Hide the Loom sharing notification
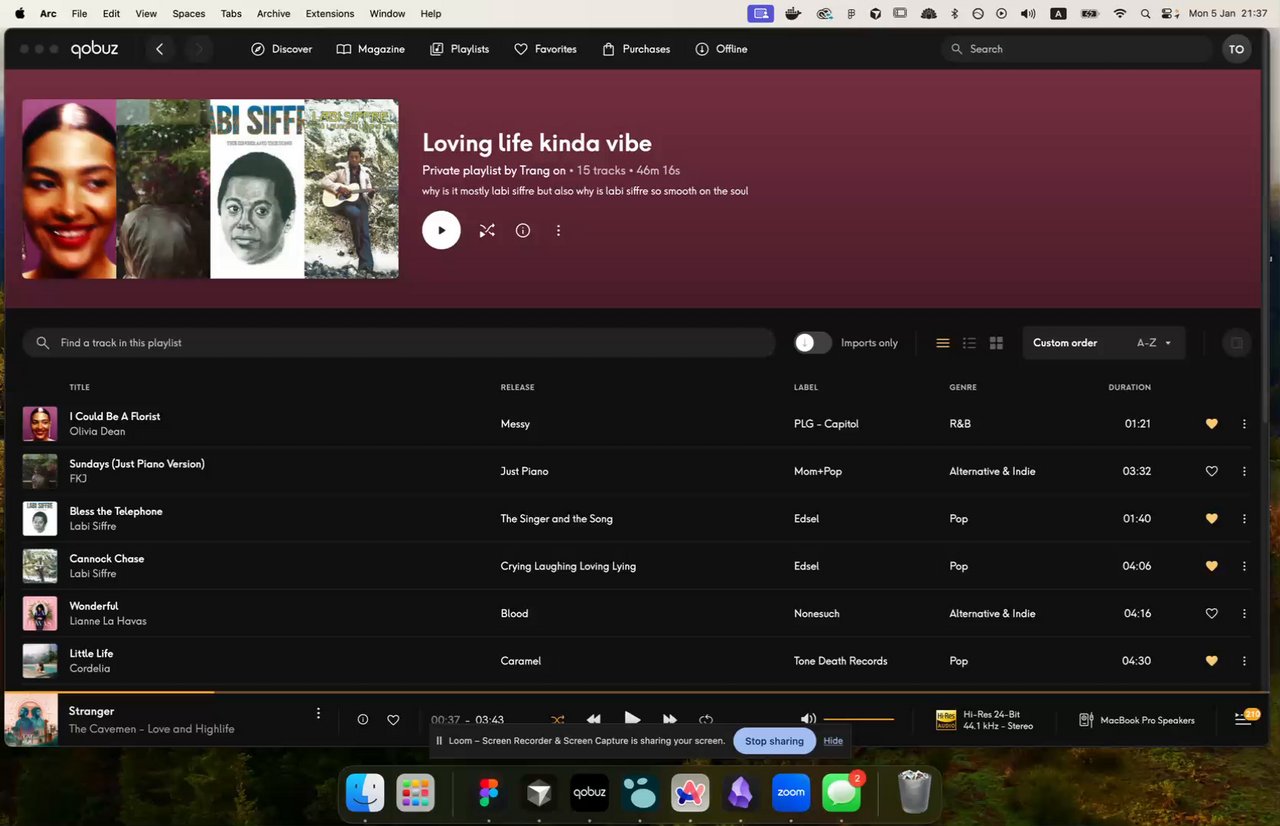Viewport: 1280px width, 826px height. click(x=833, y=741)
